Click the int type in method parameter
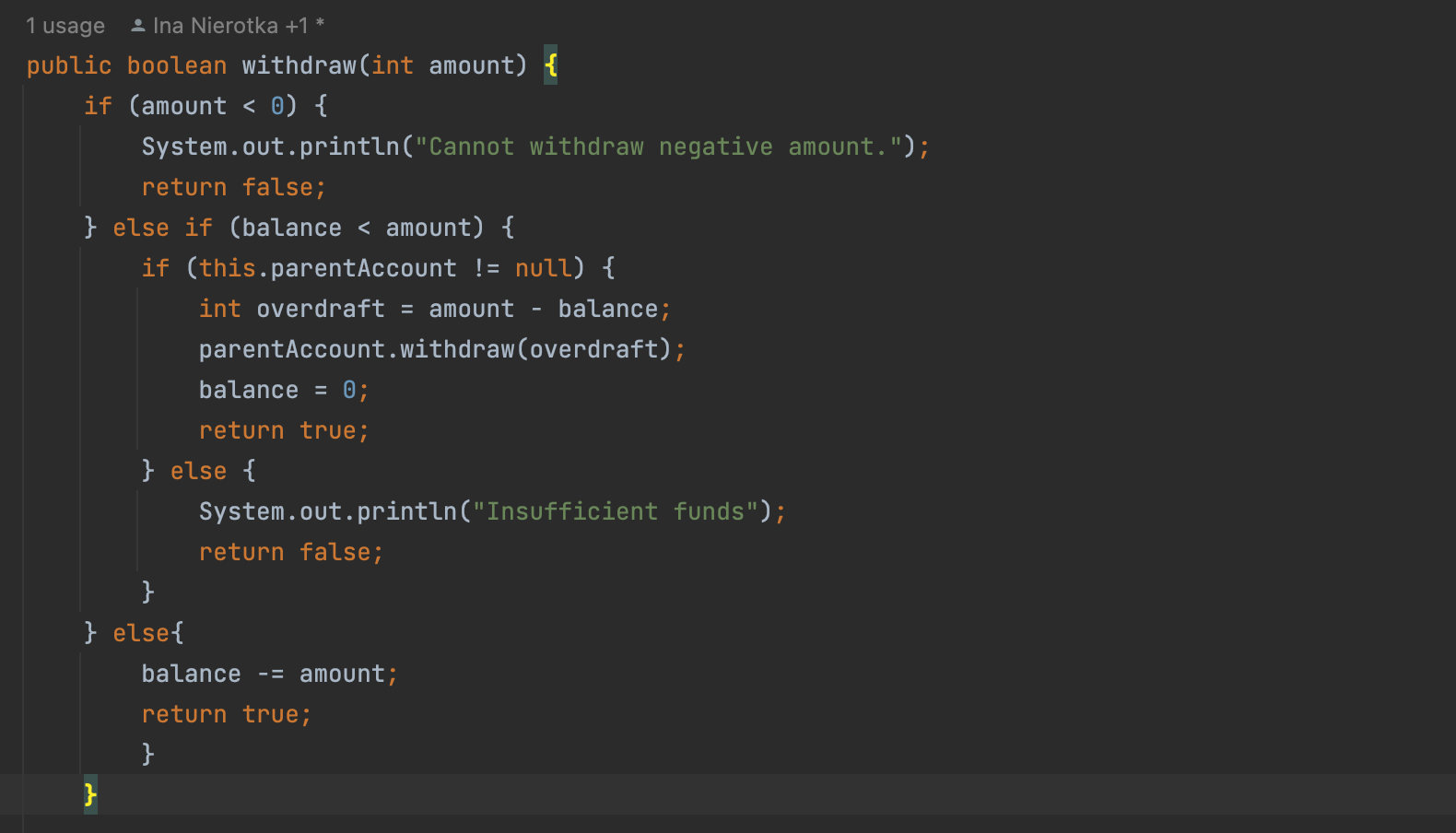The height and width of the screenshot is (833, 1456). tap(393, 65)
